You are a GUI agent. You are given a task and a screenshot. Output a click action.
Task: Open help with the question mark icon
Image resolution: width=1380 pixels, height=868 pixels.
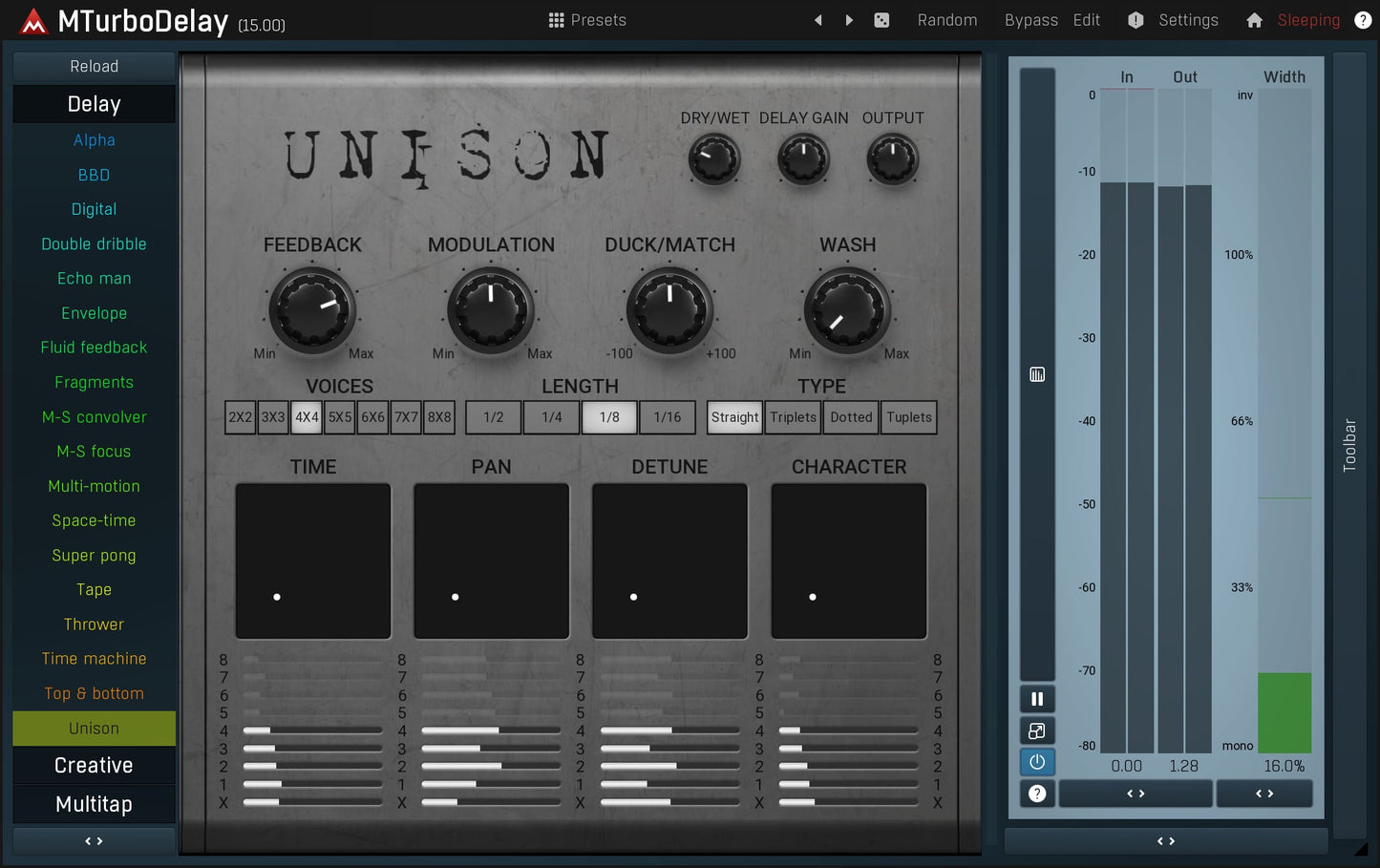coord(1364,20)
